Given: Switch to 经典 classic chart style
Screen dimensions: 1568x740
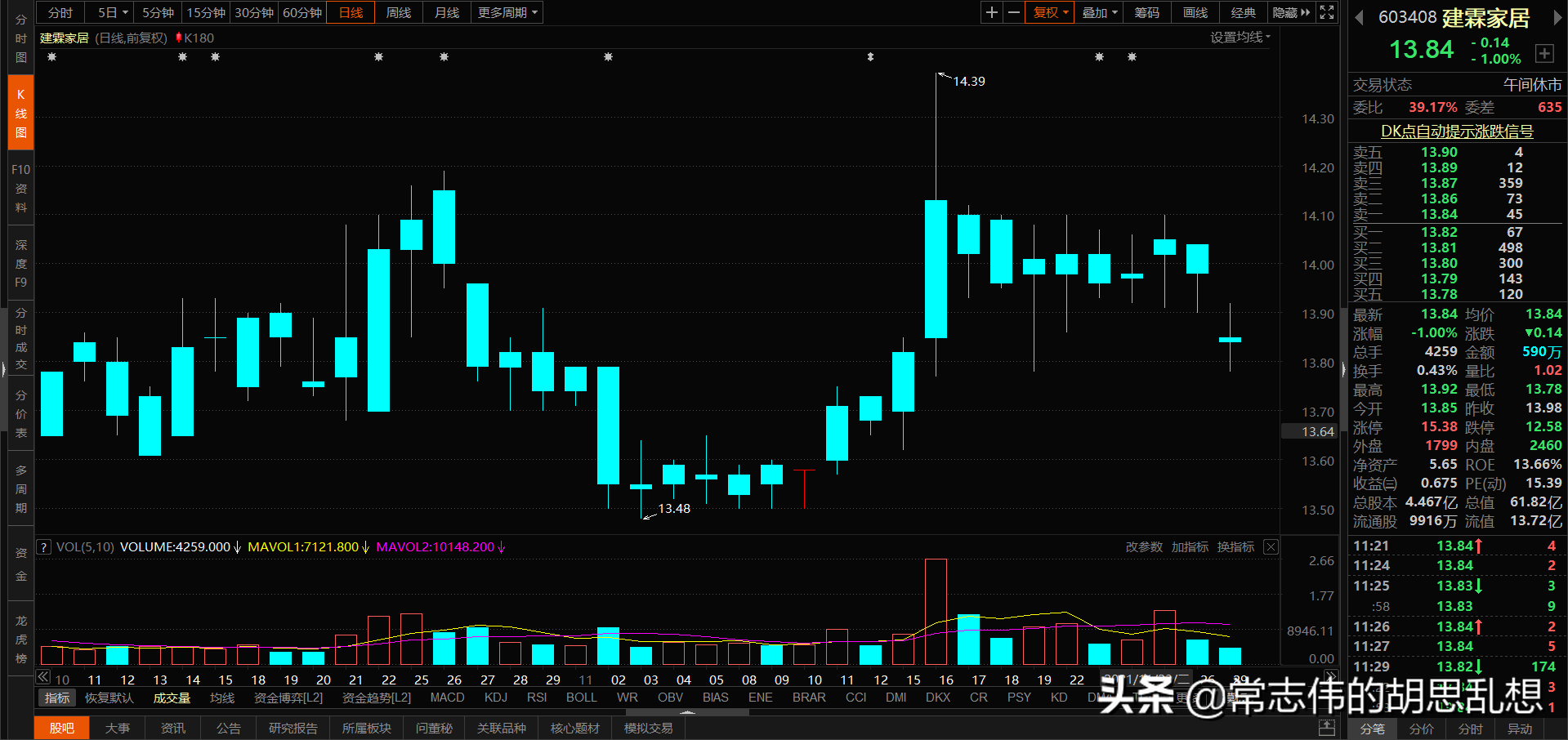Looking at the screenshot, I should pos(1243,12).
